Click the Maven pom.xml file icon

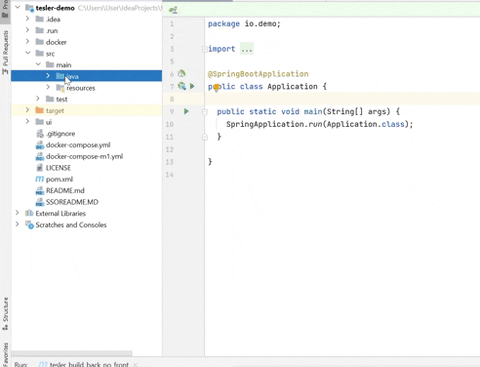pyautogui.click(x=40, y=179)
